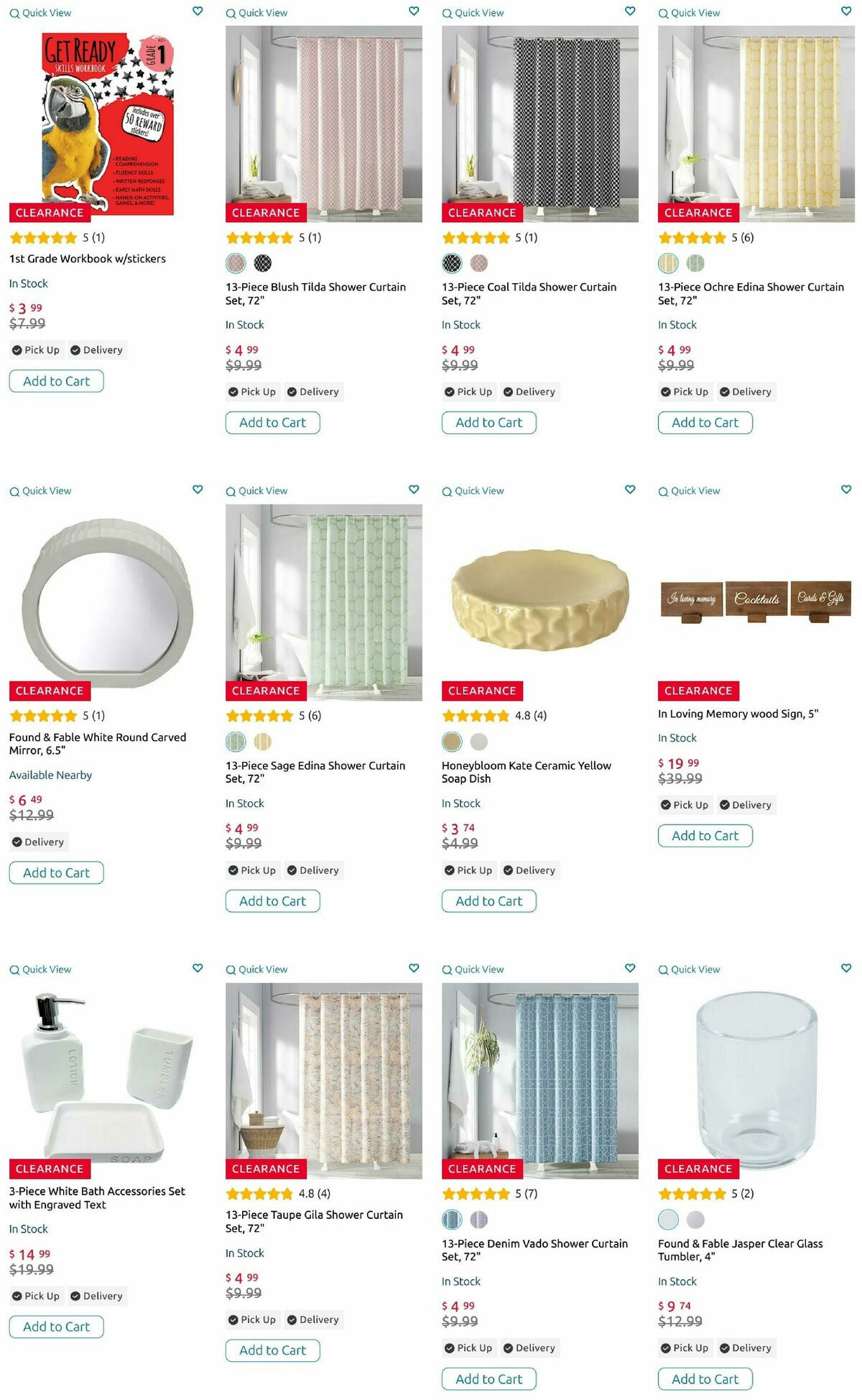Select Delivery option on Coal Tilda Shower Curtain
Screen dimensions: 862x1400
(530, 392)
